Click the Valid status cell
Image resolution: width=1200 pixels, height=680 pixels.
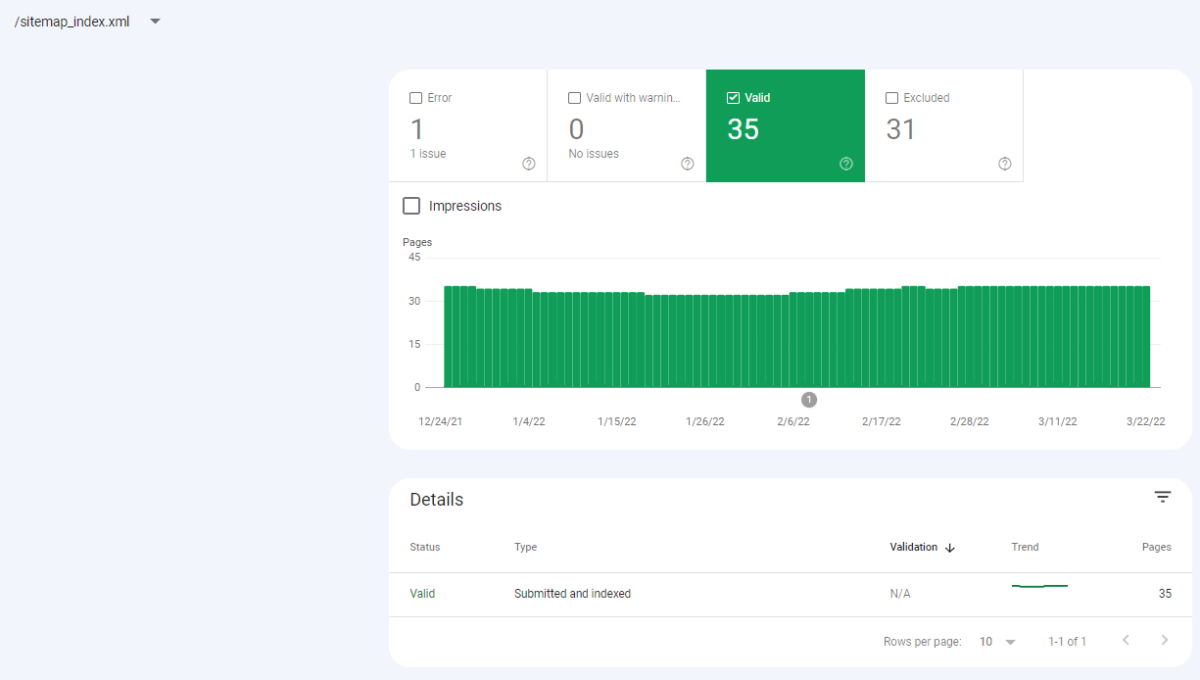pos(423,594)
